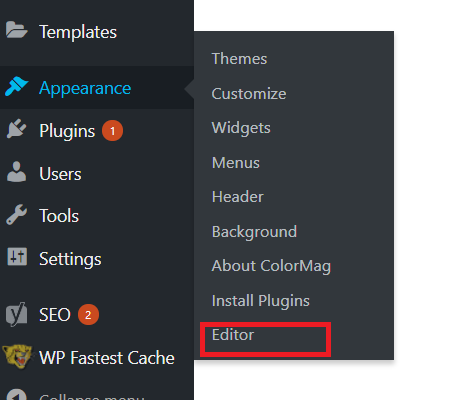Go to Menus under Appearance

pos(236,163)
